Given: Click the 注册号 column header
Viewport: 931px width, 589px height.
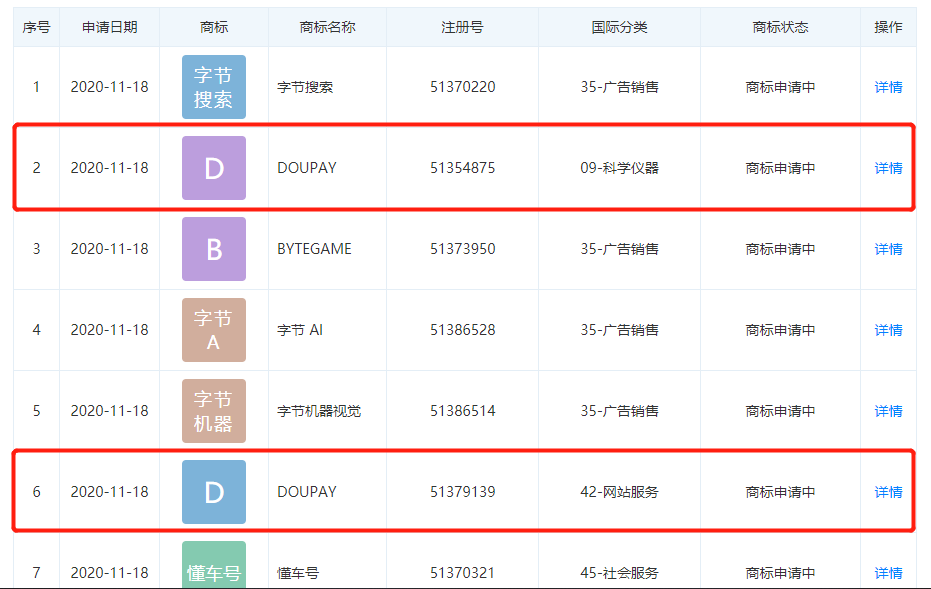Looking at the screenshot, I should [x=462, y=27].
